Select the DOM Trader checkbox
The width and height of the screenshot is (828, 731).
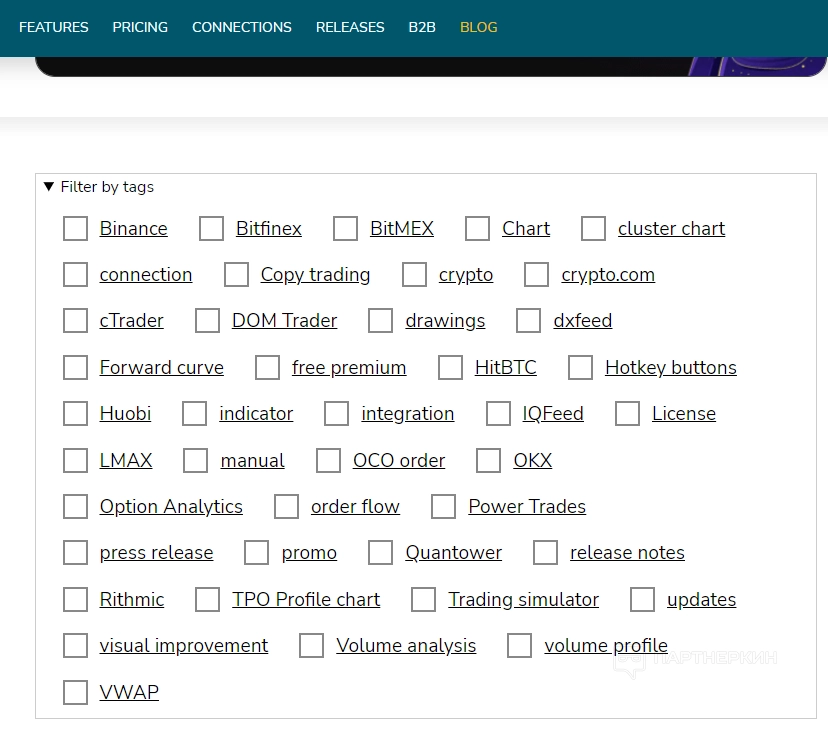208,321
